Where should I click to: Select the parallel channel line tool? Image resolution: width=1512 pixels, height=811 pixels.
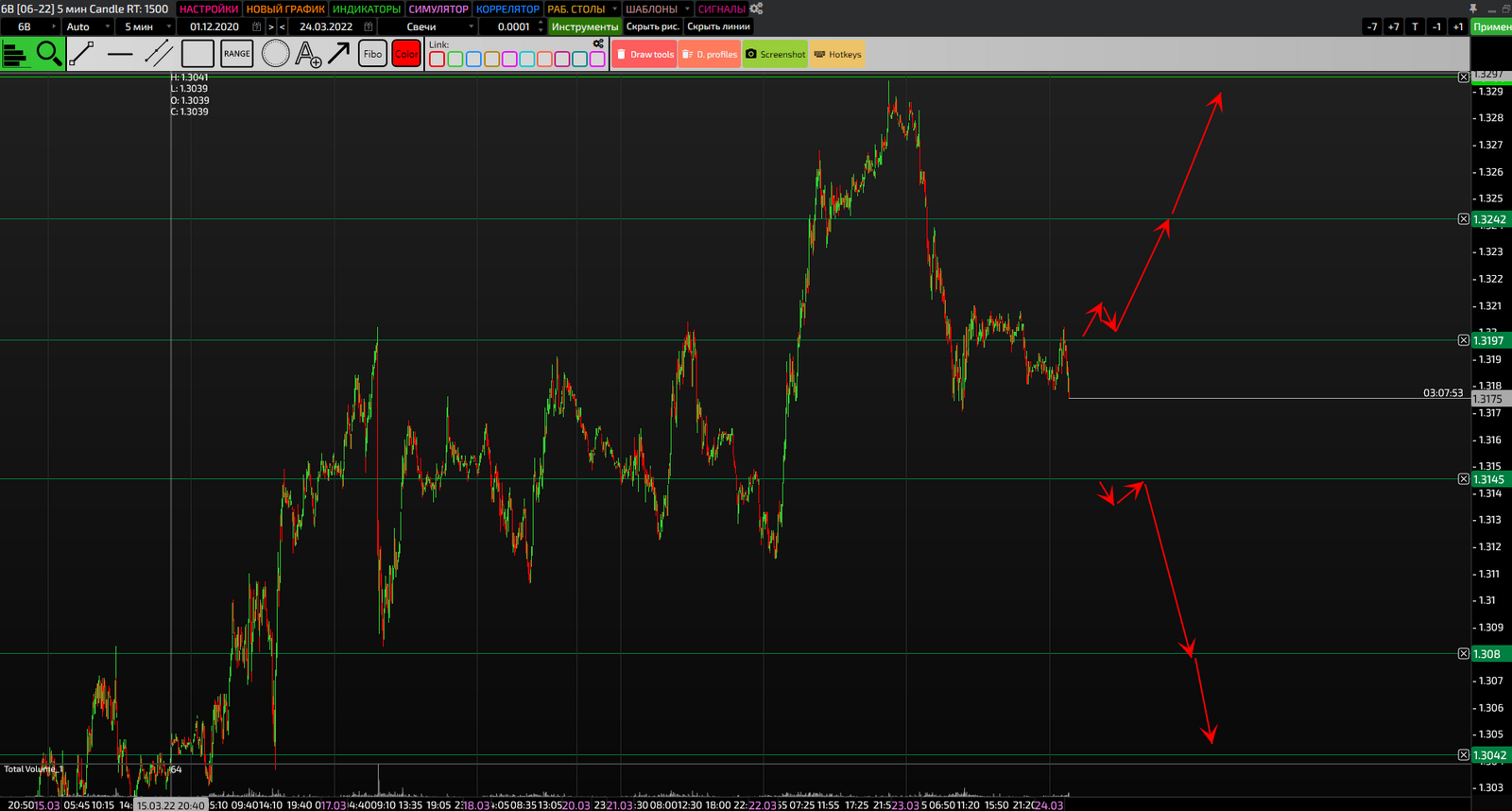159,54
